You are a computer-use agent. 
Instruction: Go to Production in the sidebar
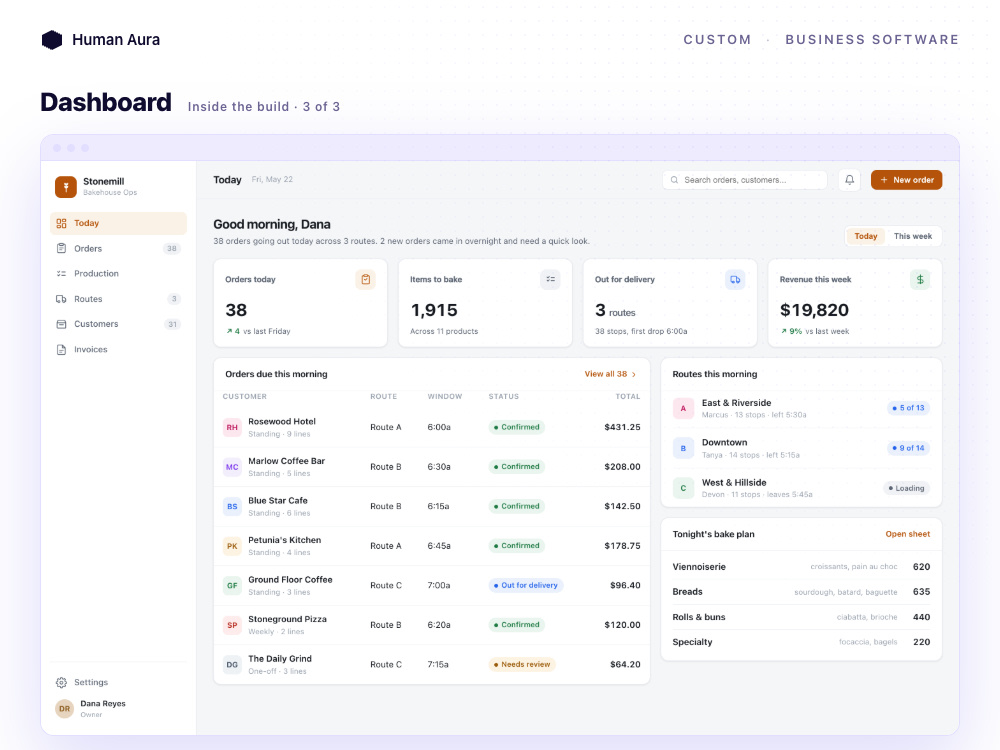118,274
